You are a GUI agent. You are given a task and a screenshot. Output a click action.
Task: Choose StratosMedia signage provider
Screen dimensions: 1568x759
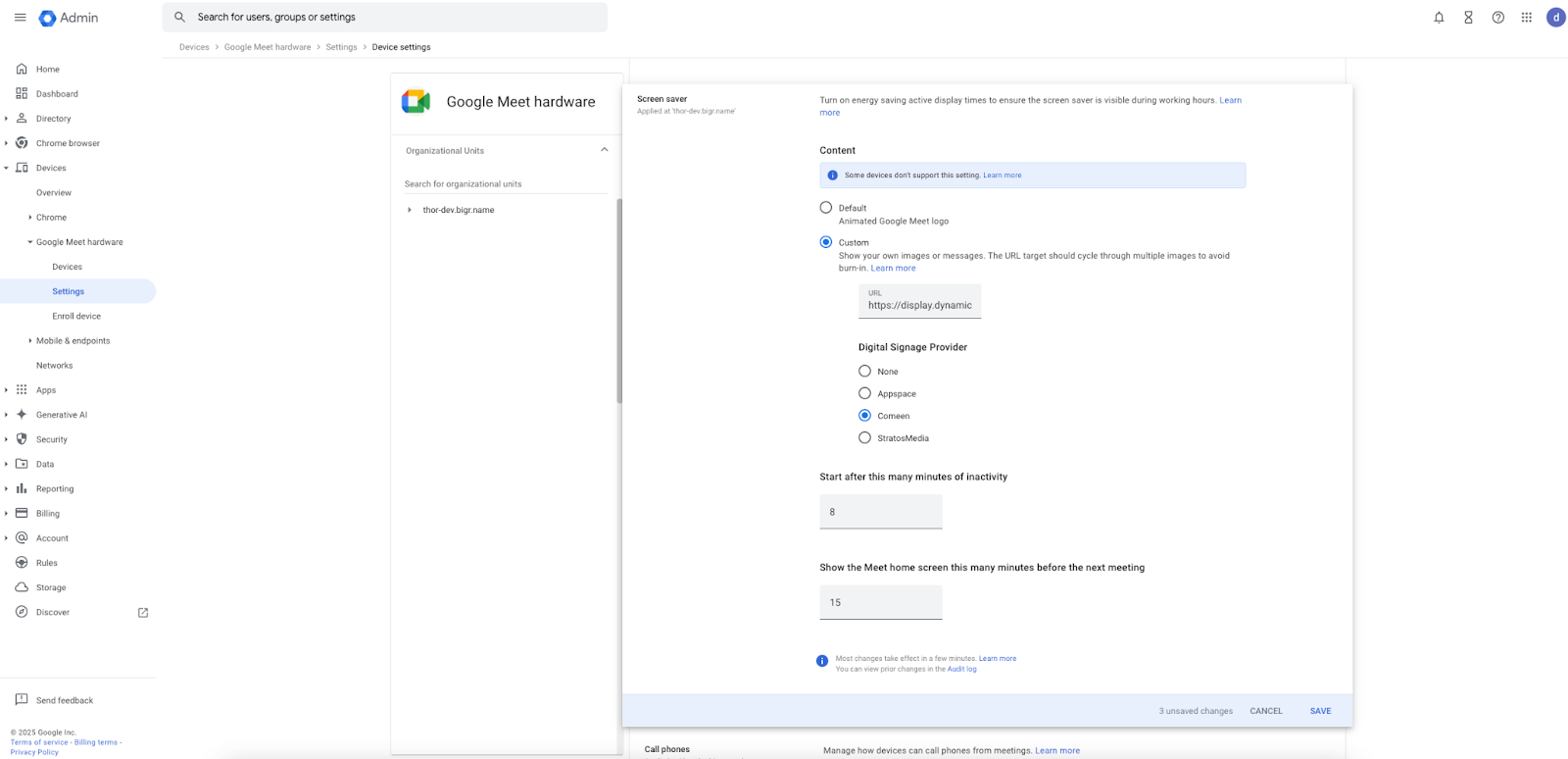[x=864, y=438]
